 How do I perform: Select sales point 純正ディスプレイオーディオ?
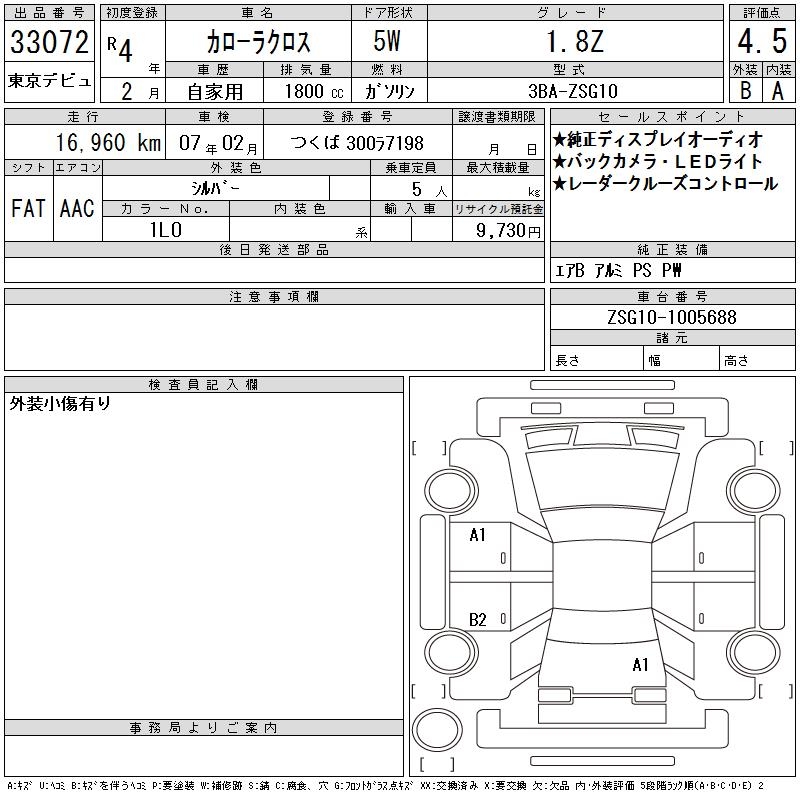click(x=658, y=139)
